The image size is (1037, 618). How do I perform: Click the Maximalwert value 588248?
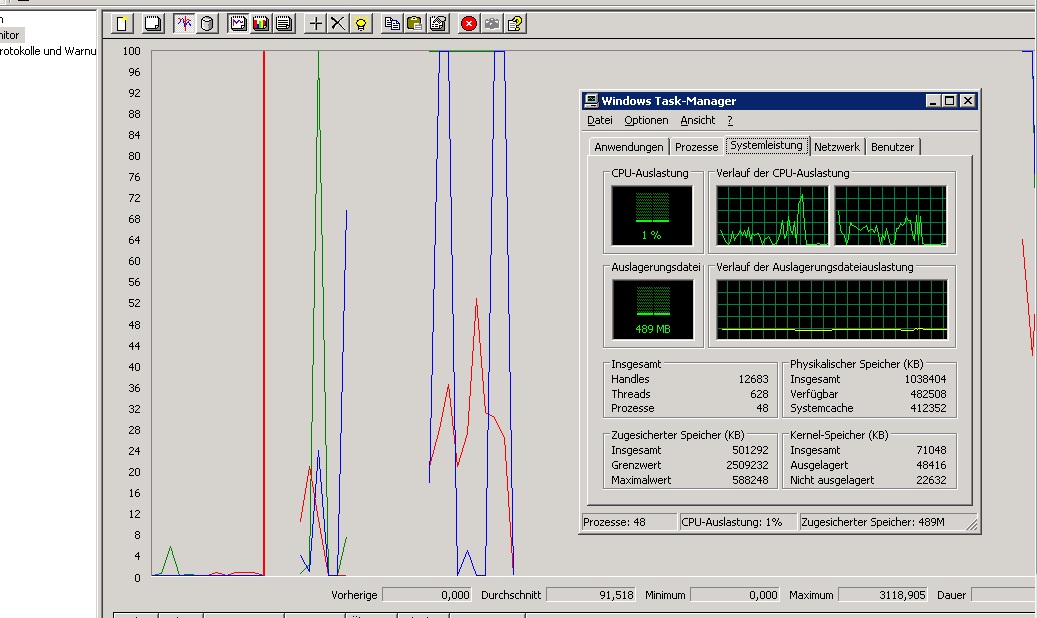tap(750, 480)
